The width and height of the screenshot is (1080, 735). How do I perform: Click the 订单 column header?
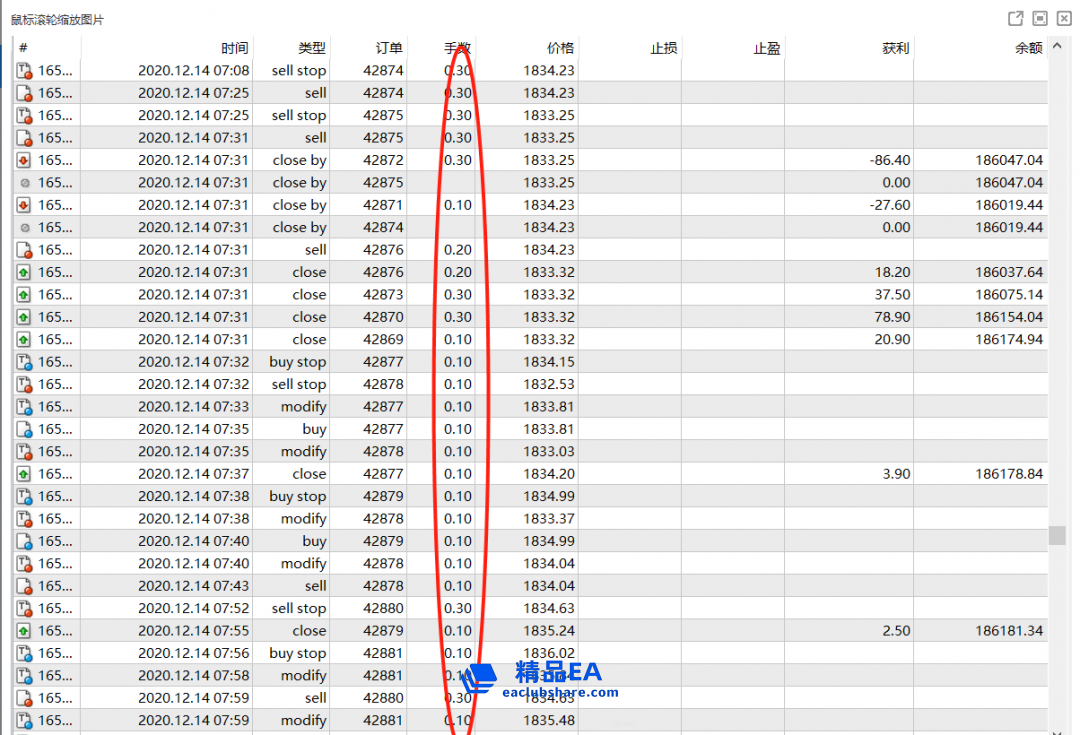[x=389, y=48]
